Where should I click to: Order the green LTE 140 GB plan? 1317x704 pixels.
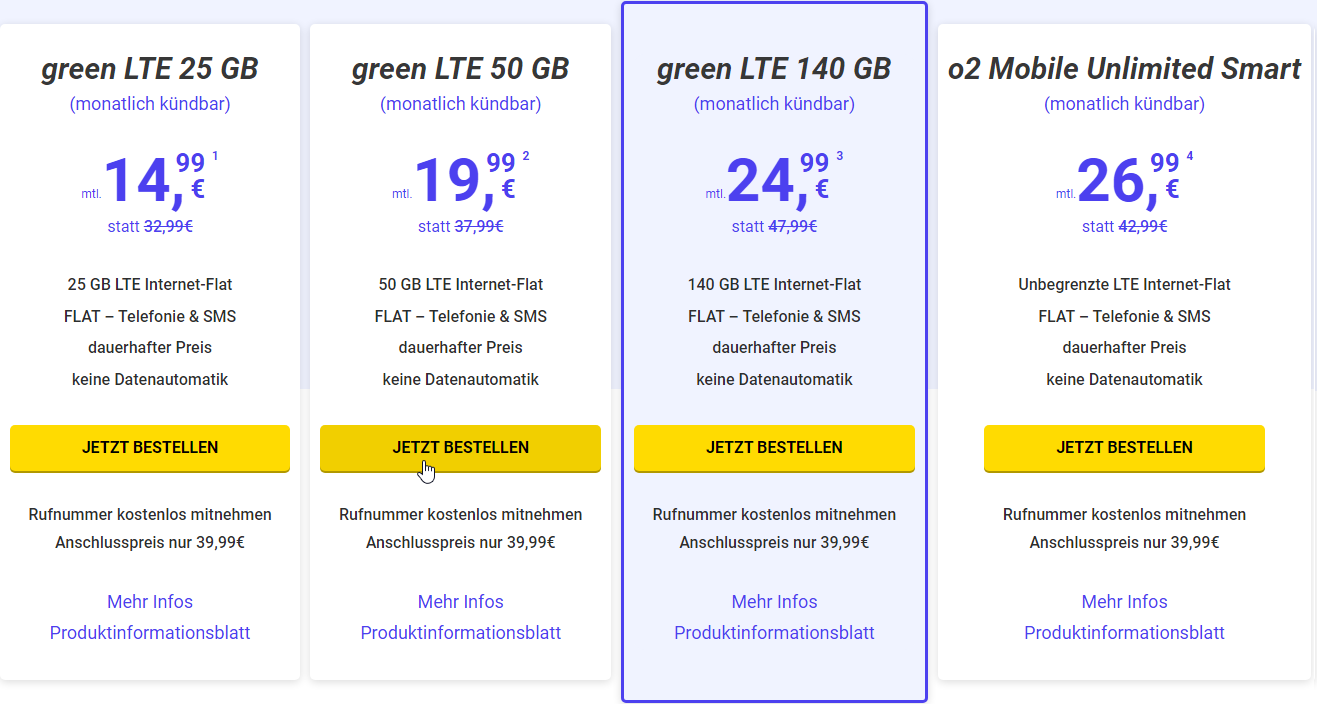774,448
